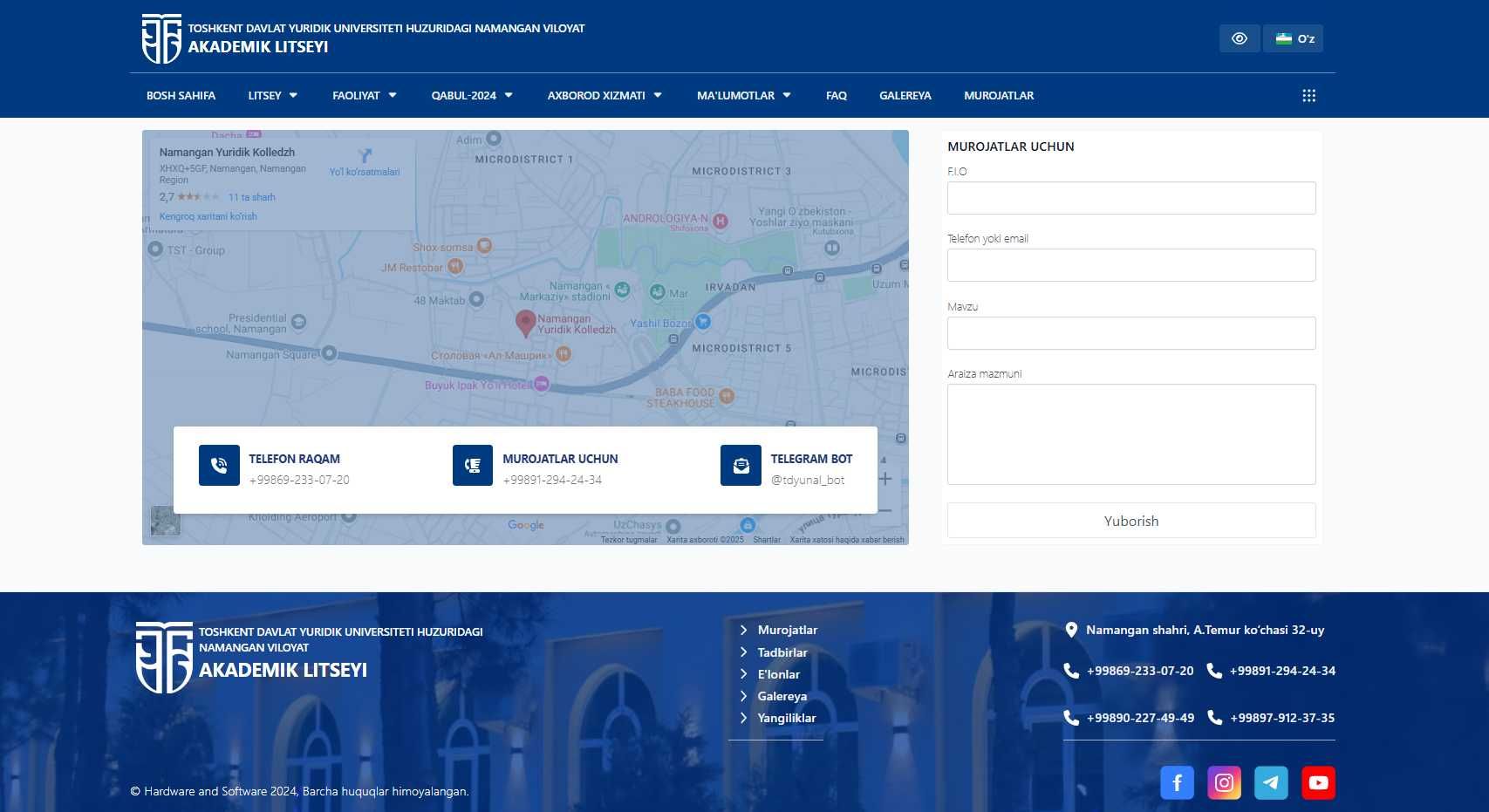
Task: Click the 48 Maktab map marker
Action: pyautogui.click(x=476, y=299)
